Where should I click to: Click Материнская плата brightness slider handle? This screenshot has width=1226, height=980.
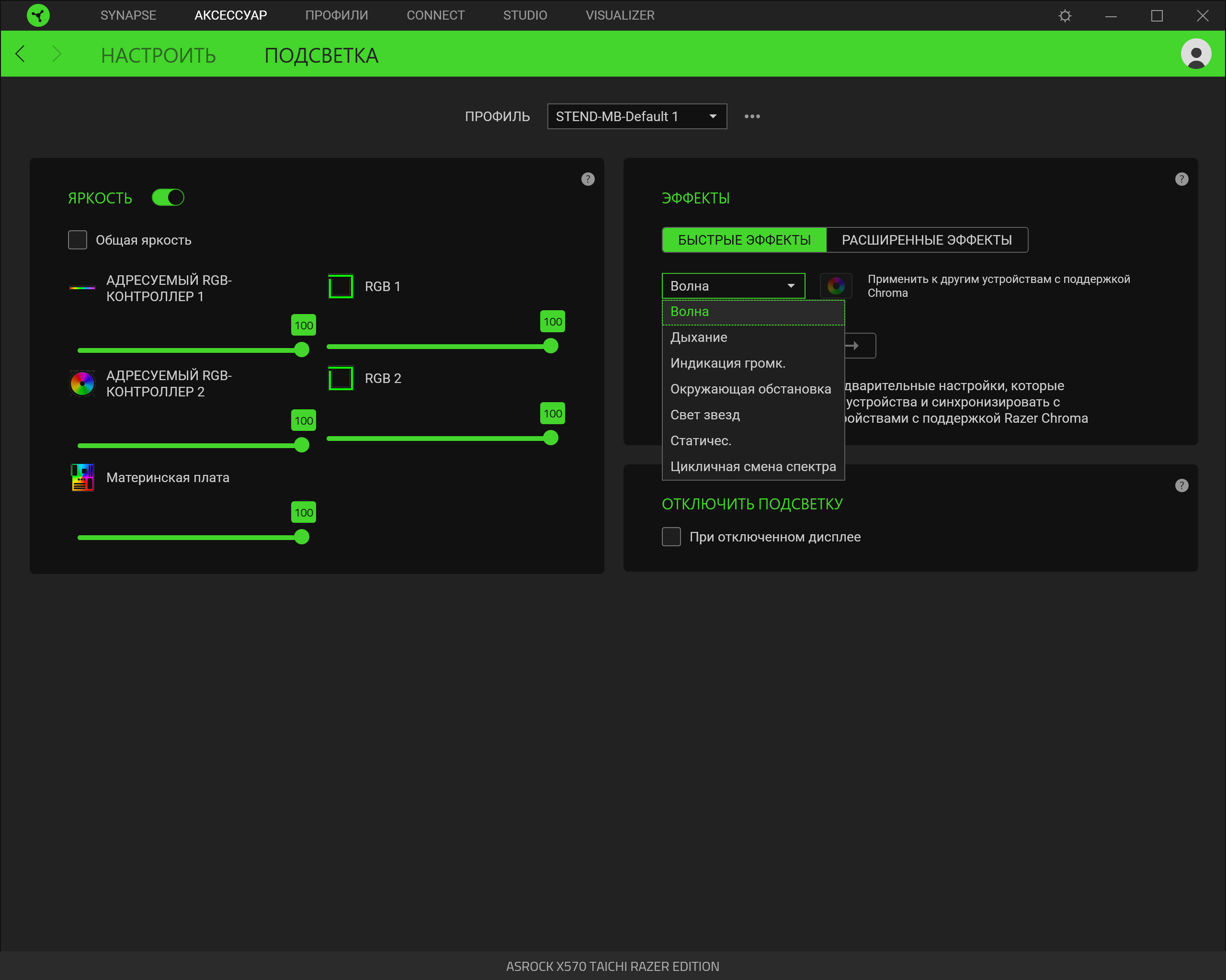pos(302,537)
